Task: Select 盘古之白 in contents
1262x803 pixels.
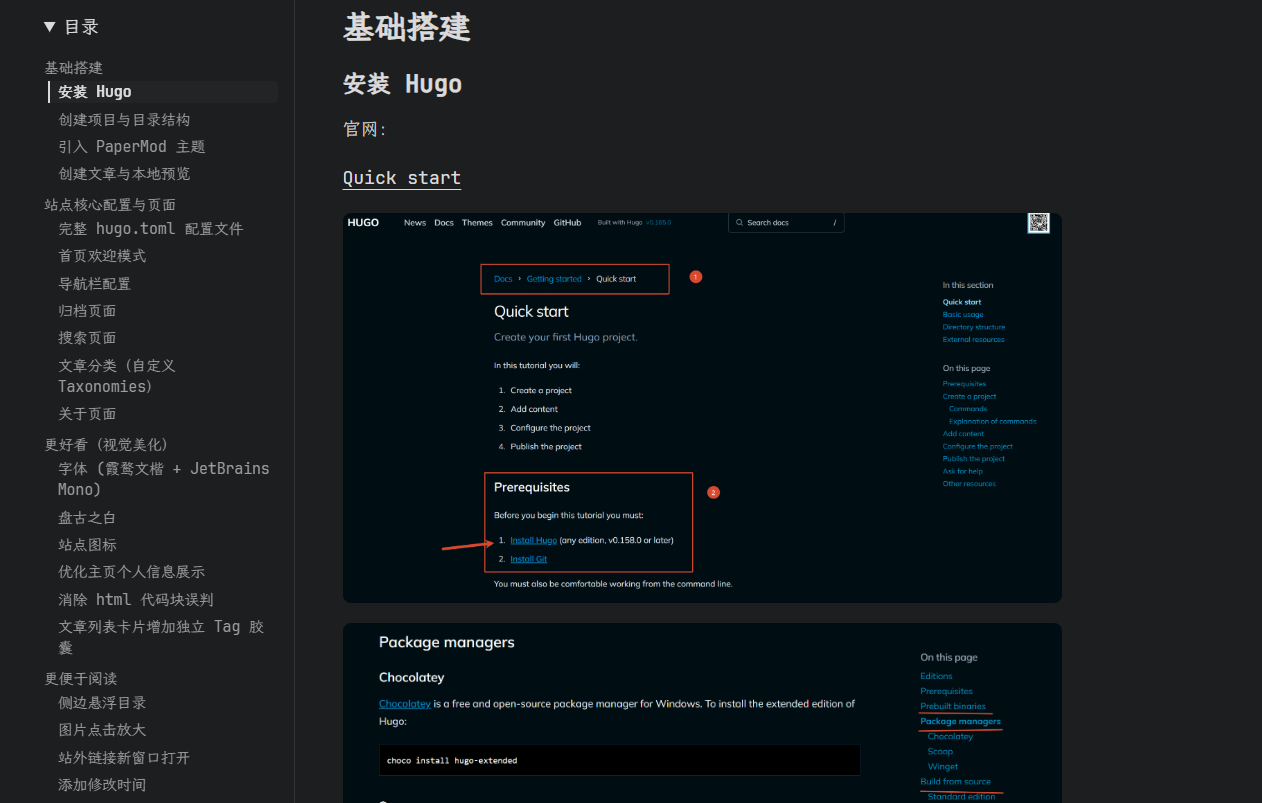Action: pos(87,518)
